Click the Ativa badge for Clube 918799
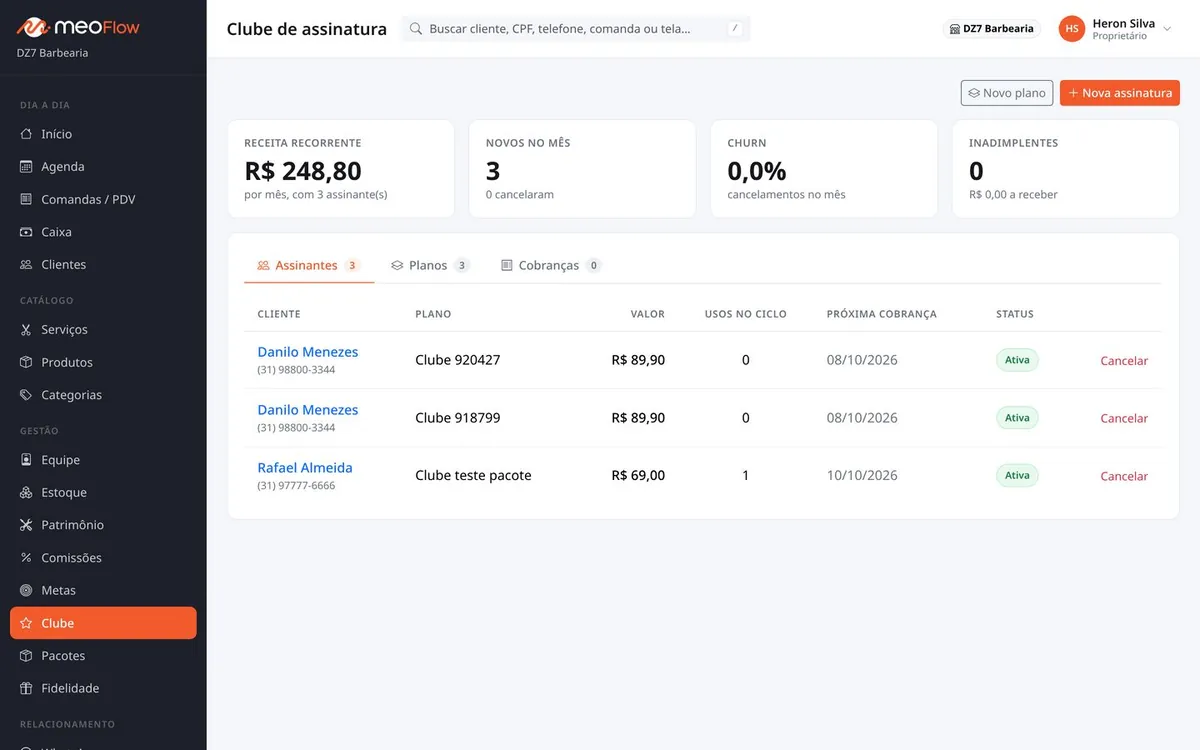Viewport: 1200px width, 750px height. (1017, 418)
